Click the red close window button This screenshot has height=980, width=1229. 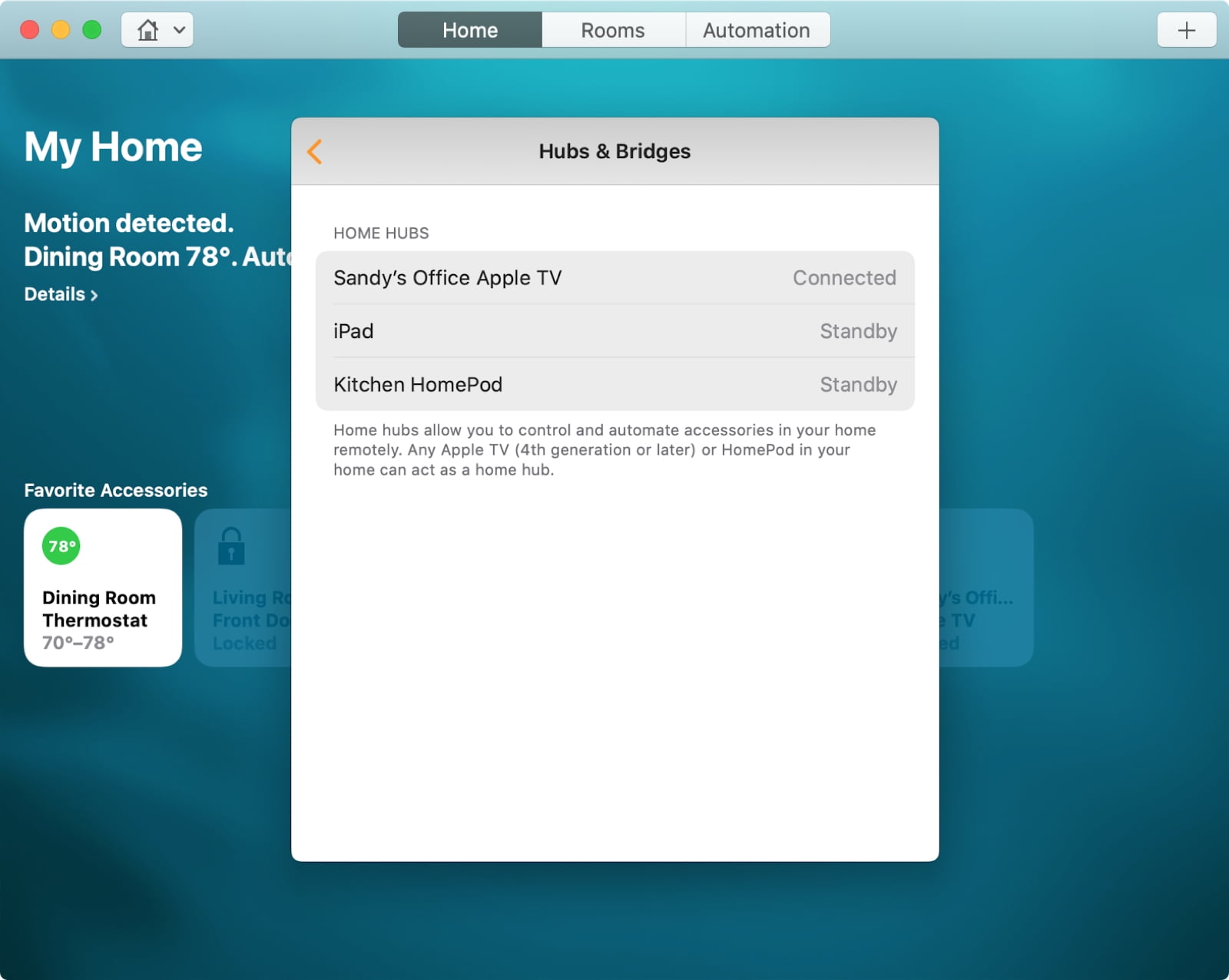click(30, 30)
